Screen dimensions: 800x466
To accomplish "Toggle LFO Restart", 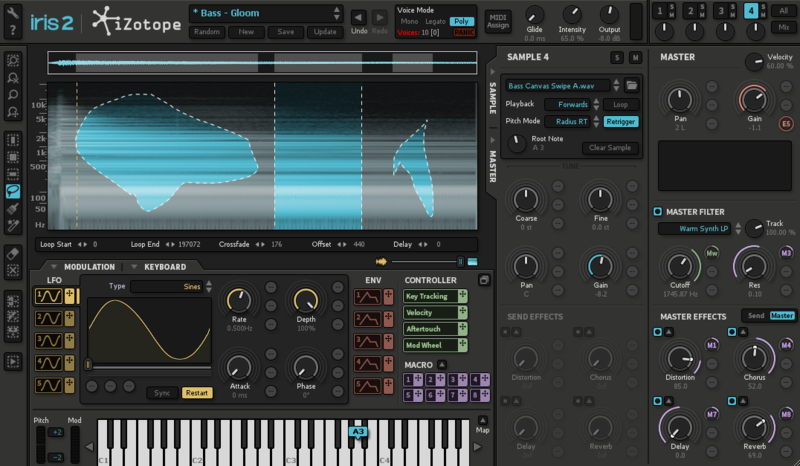I will click(196, 393).
